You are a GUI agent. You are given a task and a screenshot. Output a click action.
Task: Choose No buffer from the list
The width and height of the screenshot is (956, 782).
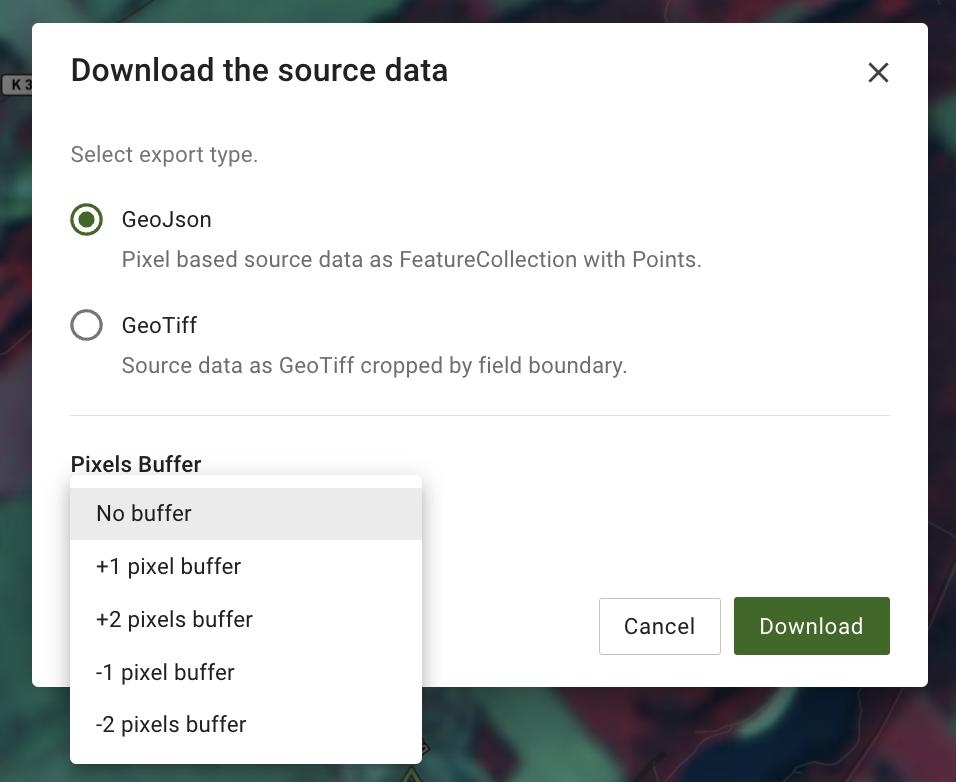pos(144,513)
